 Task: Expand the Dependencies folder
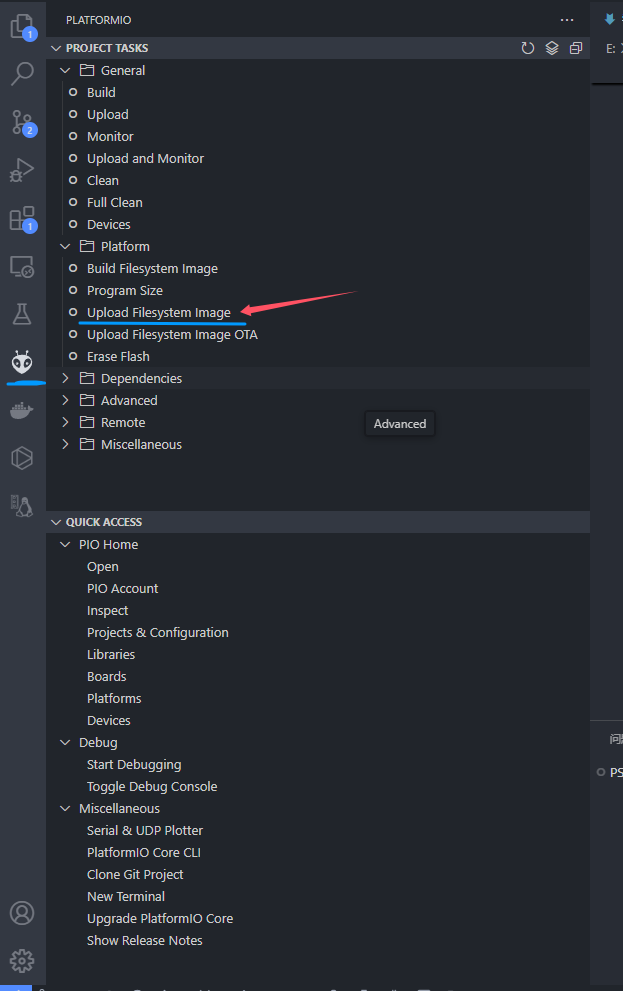pyautogui.click(x=142, y=379)
